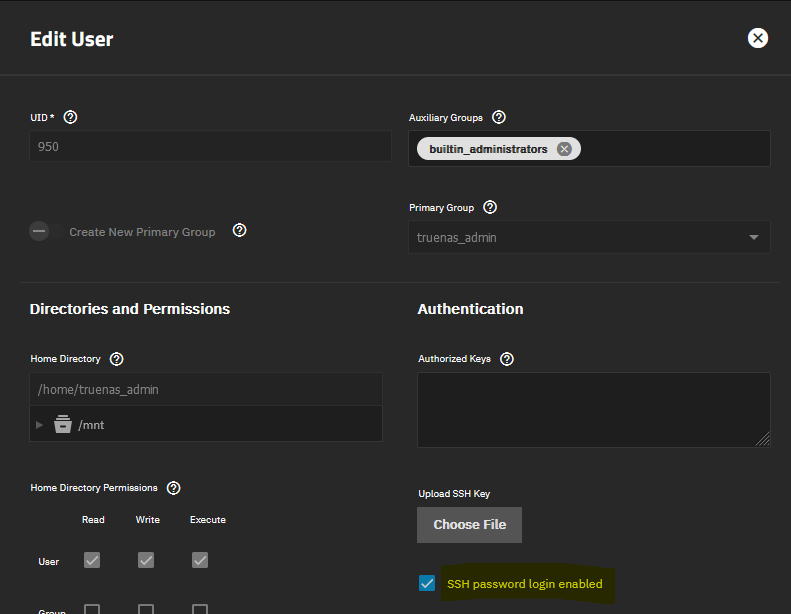Screen dimensions: 791x614
Task: Toggle Create New Primary Group switch
Action: point(40,231)
